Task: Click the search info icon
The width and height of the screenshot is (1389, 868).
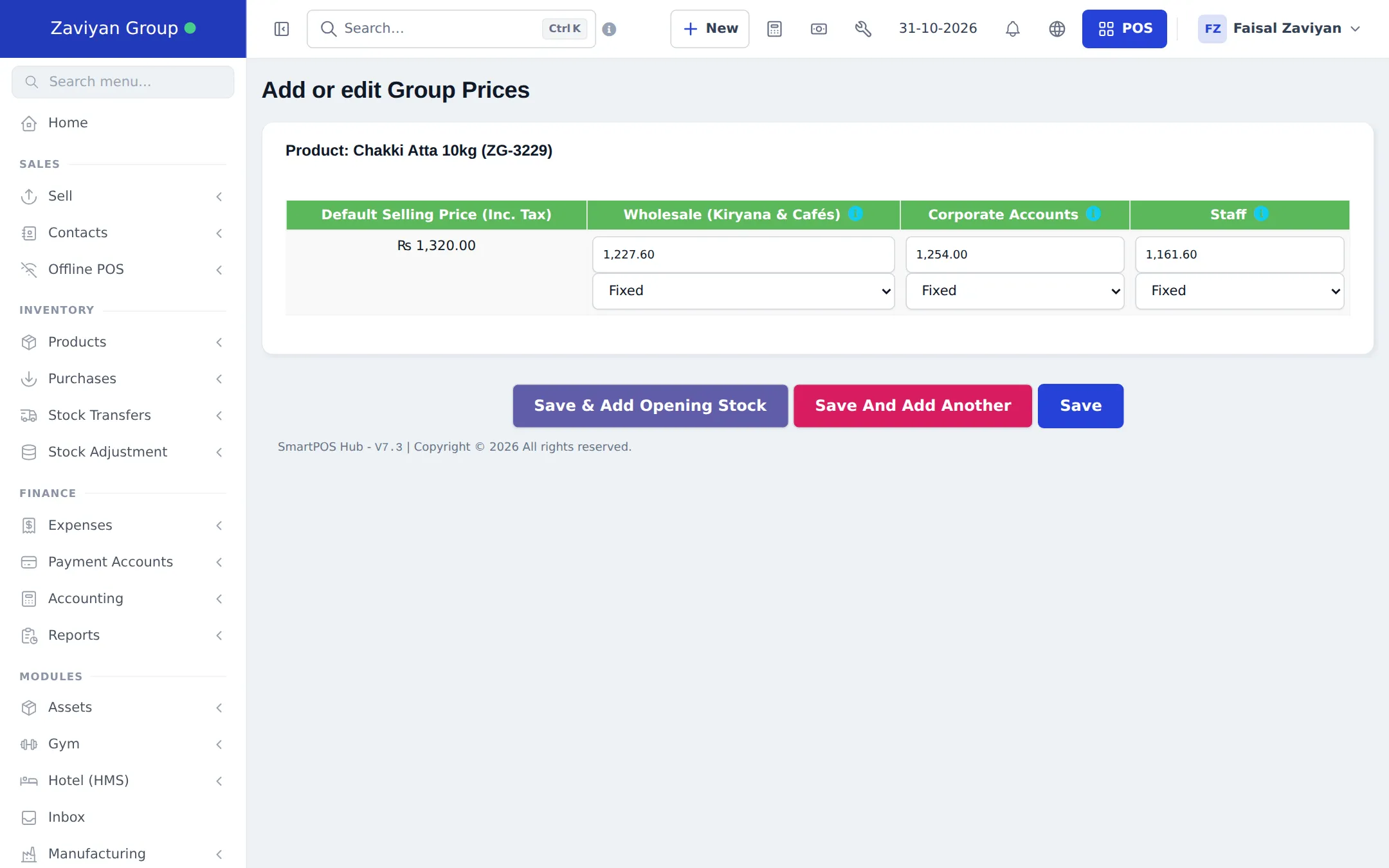Action: [x=609, y=29]
